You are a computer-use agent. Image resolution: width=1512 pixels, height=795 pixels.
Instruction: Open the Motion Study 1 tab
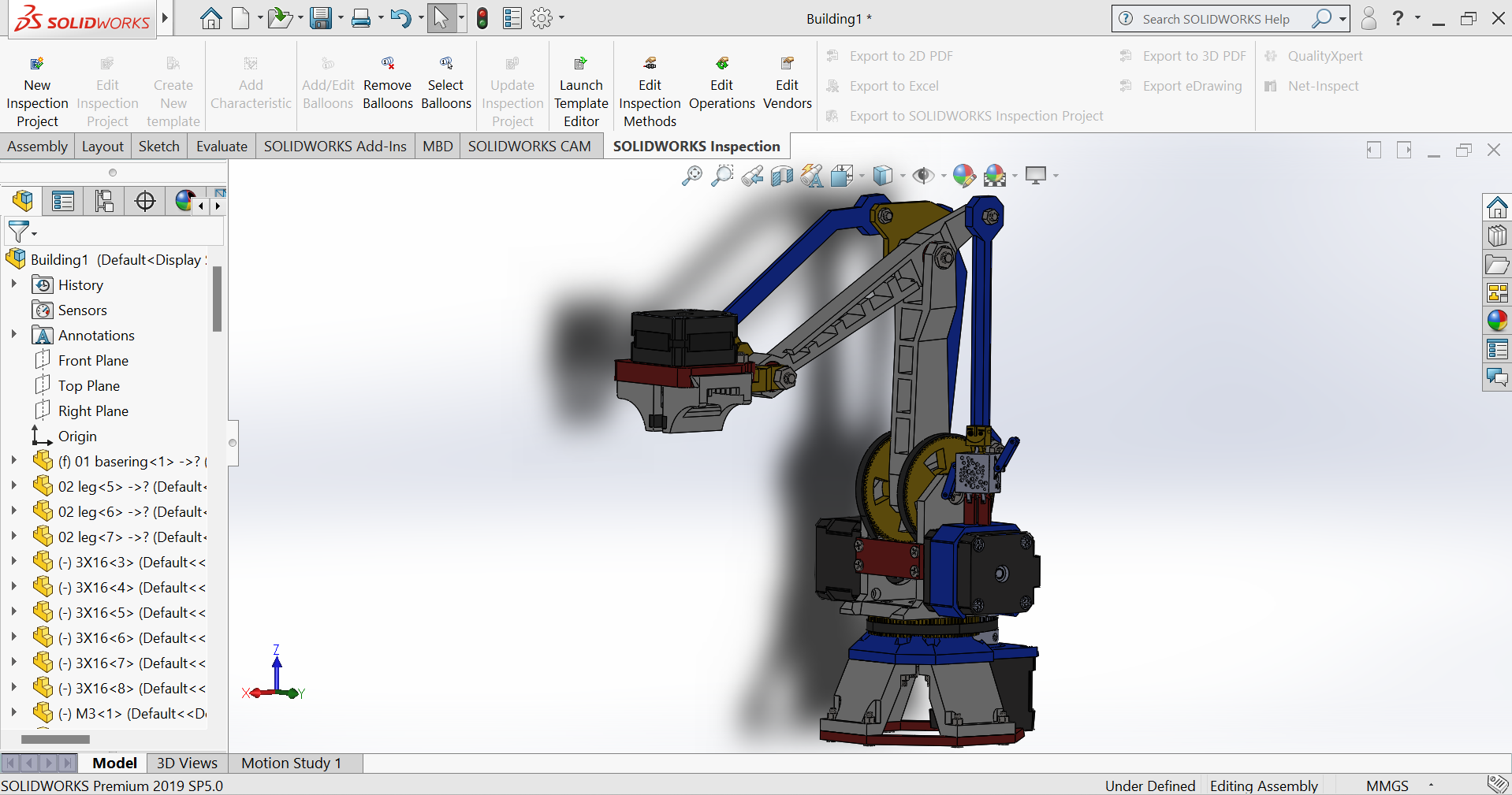(x=291, y=763)
